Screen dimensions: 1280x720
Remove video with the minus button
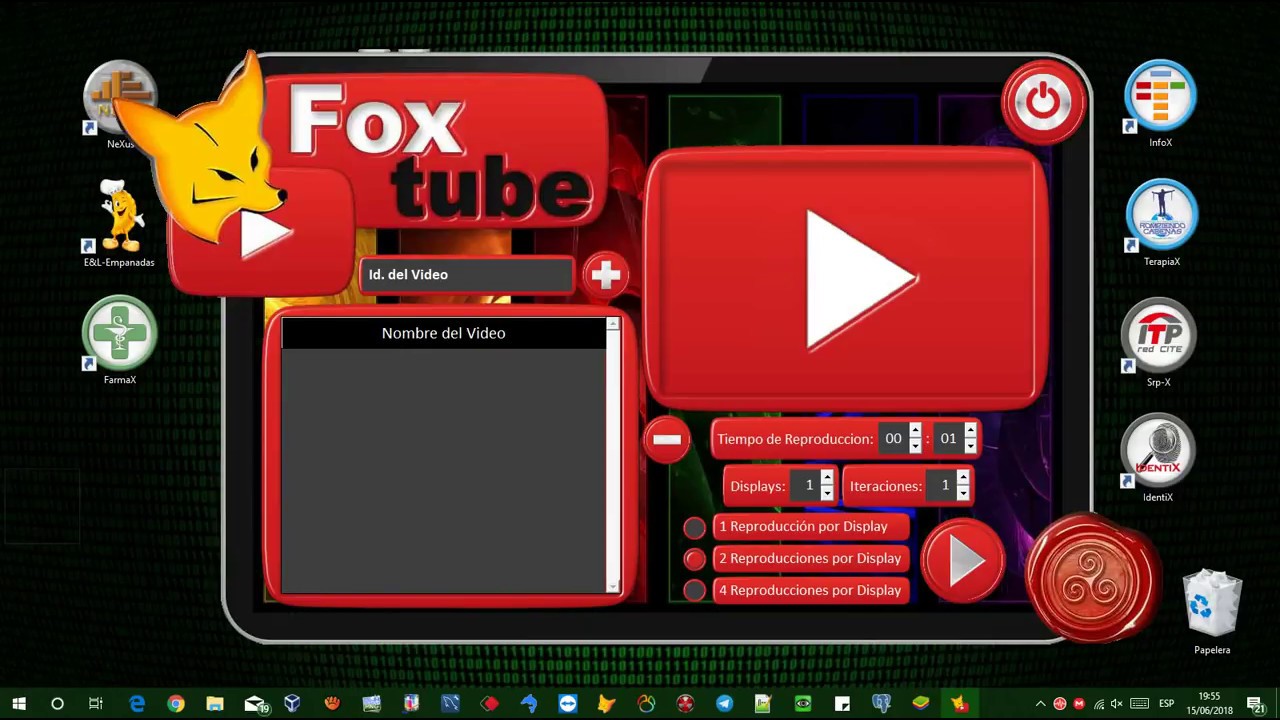coord(667,439)
